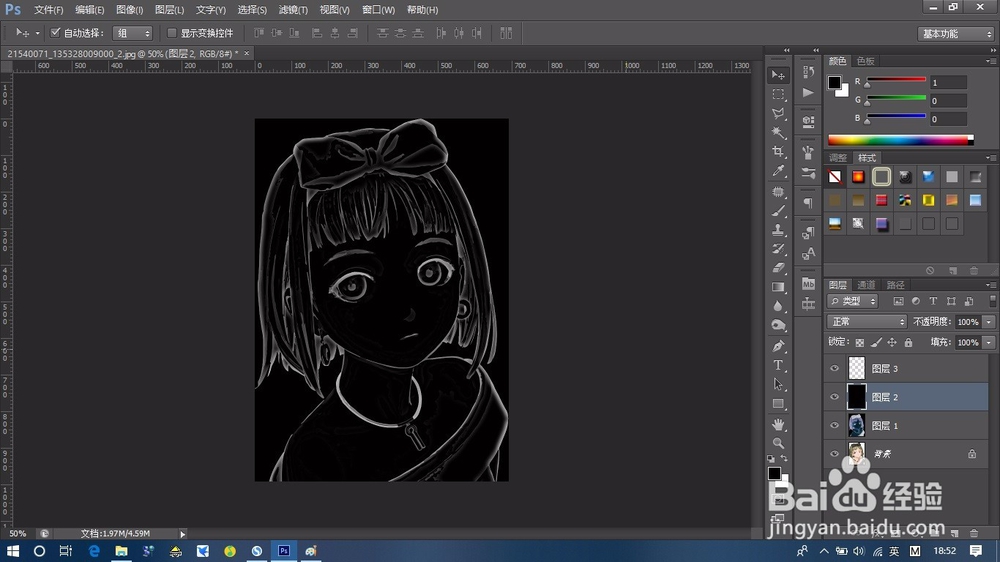The width and height of the screenshot is (1000, 562).
Task: Swap foreground and background colors
Action: (784, 459)
